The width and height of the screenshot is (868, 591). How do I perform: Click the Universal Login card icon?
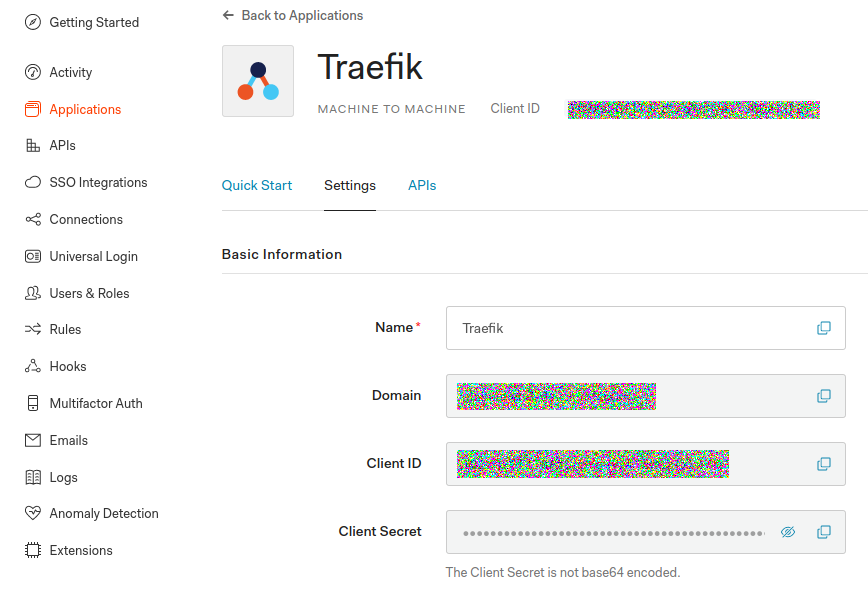[x=33, y=256]
